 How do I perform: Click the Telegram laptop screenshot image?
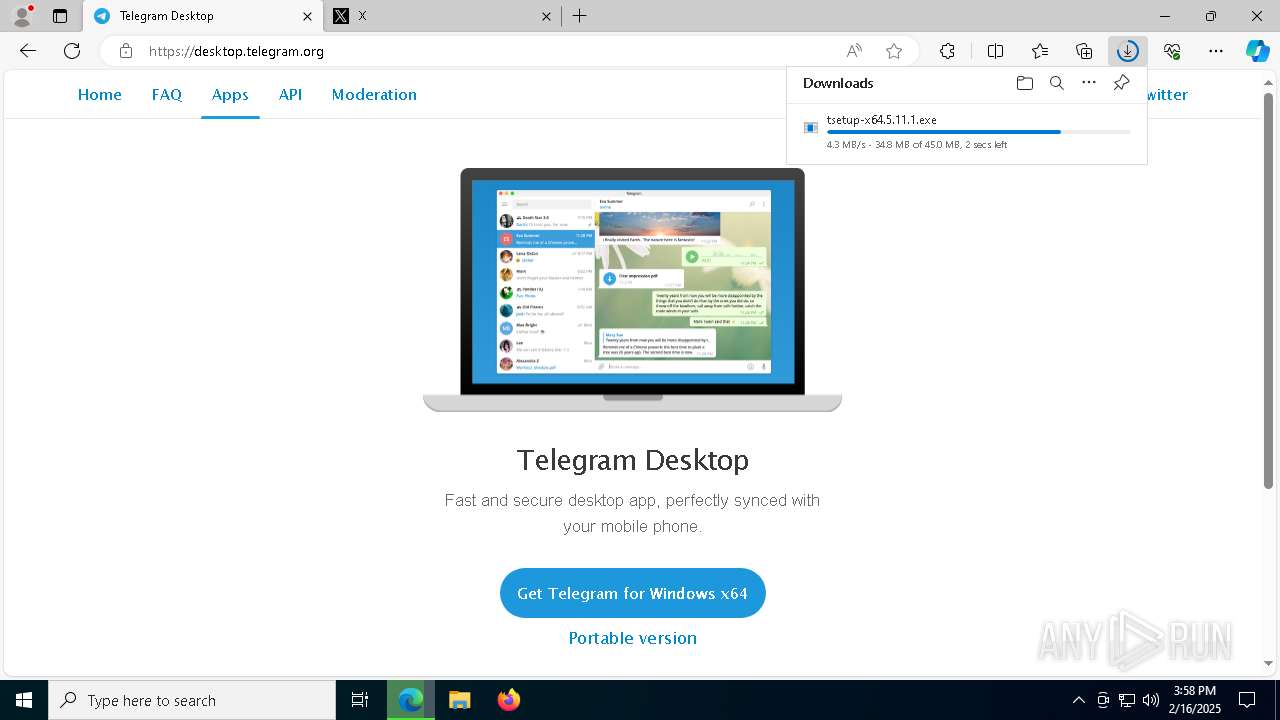[632, 290]
